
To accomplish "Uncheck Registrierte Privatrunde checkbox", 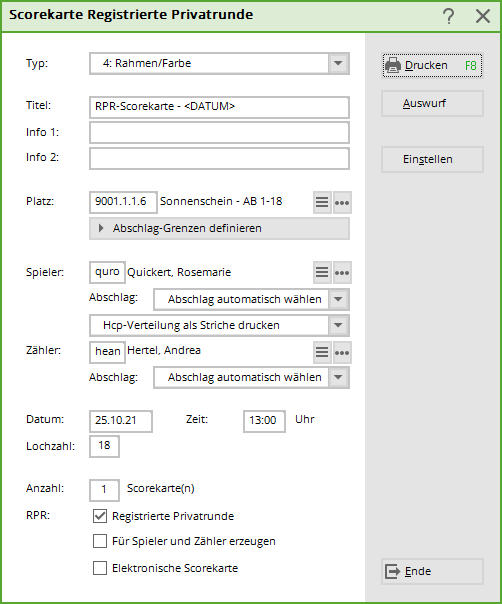I will click(x=100, y=516).
